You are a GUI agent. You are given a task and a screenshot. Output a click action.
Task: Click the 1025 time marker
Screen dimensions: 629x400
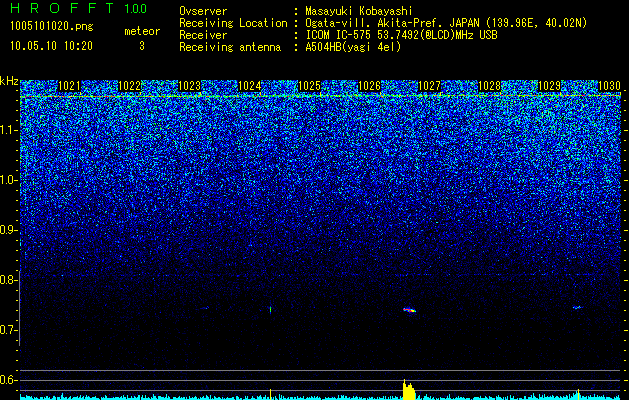click(x=310, y=86)
